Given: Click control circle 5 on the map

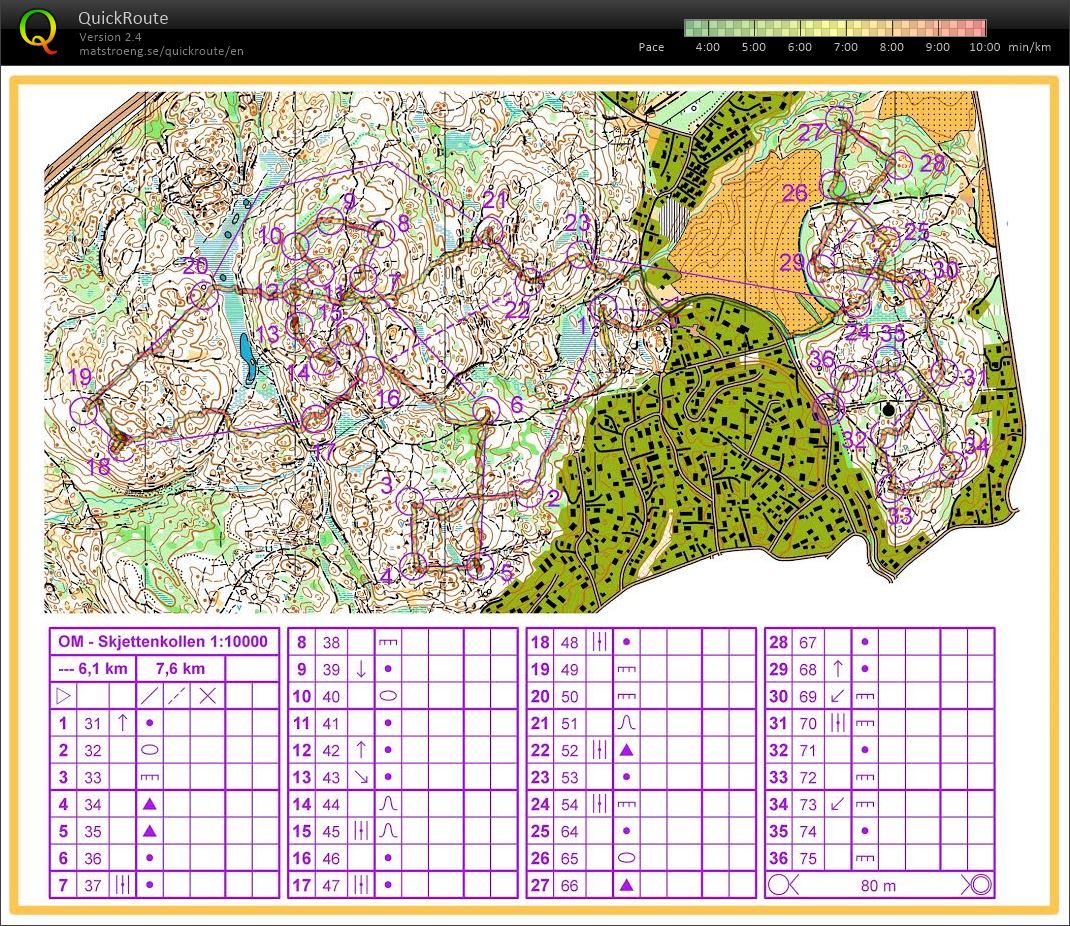Looking at the screenshot, I should click(480, 567).
